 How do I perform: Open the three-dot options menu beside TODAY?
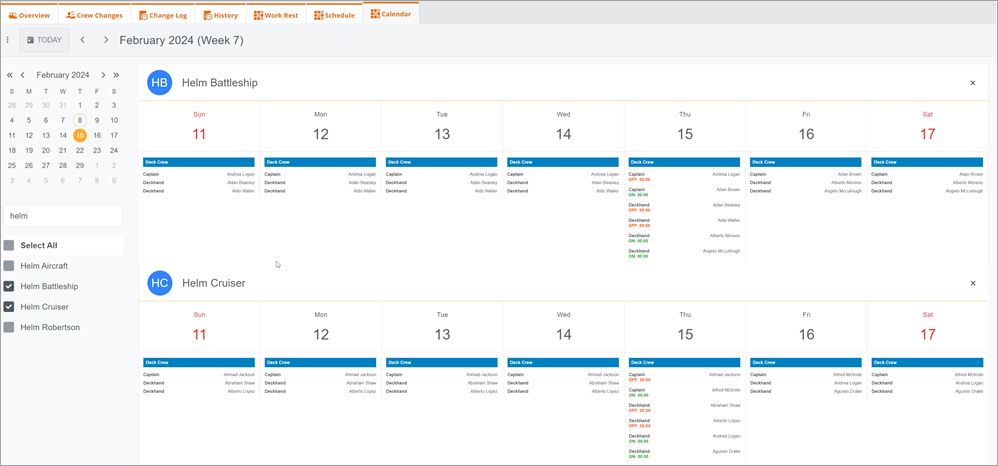(x=8, y=40)
